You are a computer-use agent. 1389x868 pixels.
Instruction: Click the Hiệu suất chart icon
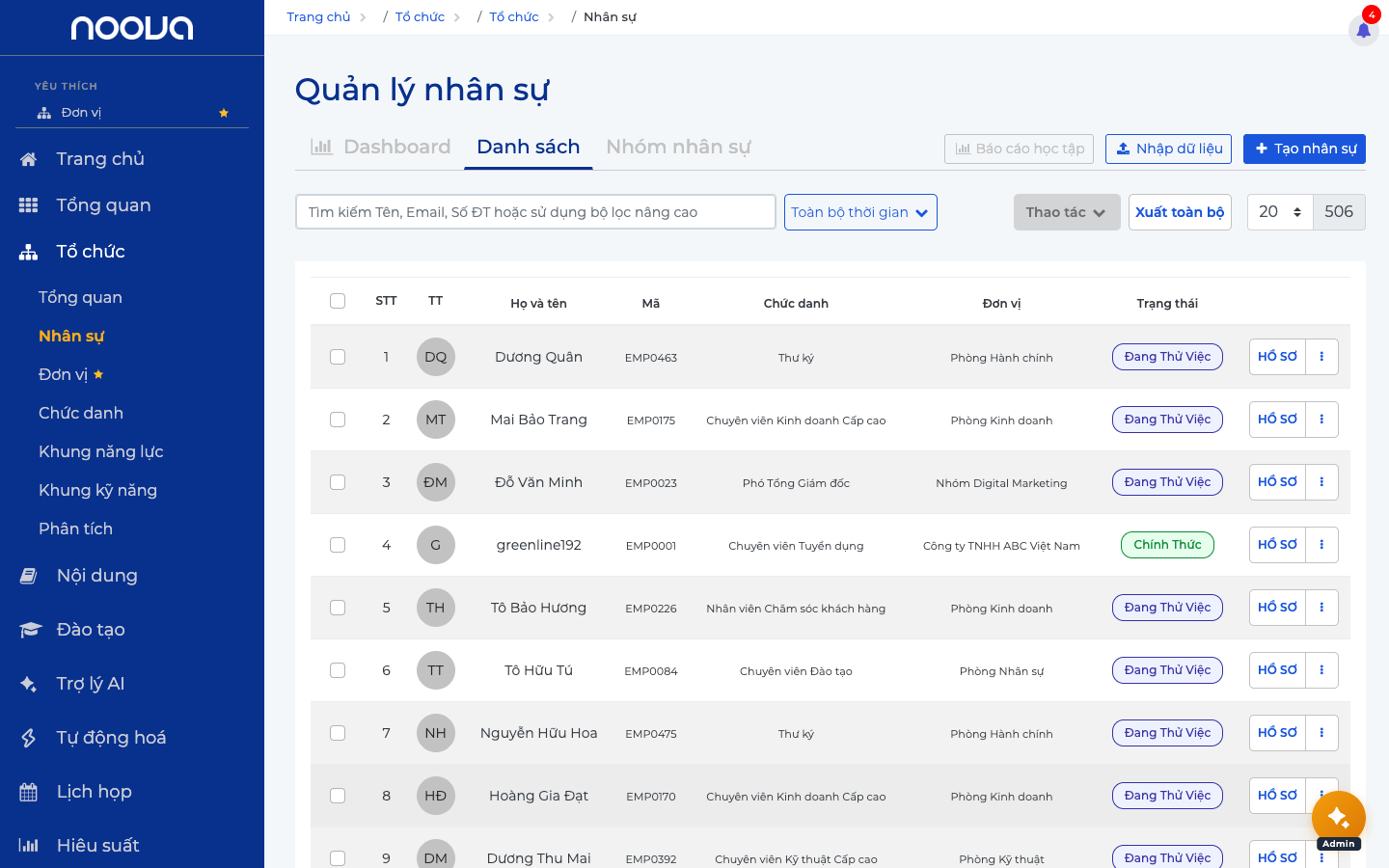click(x=29, y=846)
